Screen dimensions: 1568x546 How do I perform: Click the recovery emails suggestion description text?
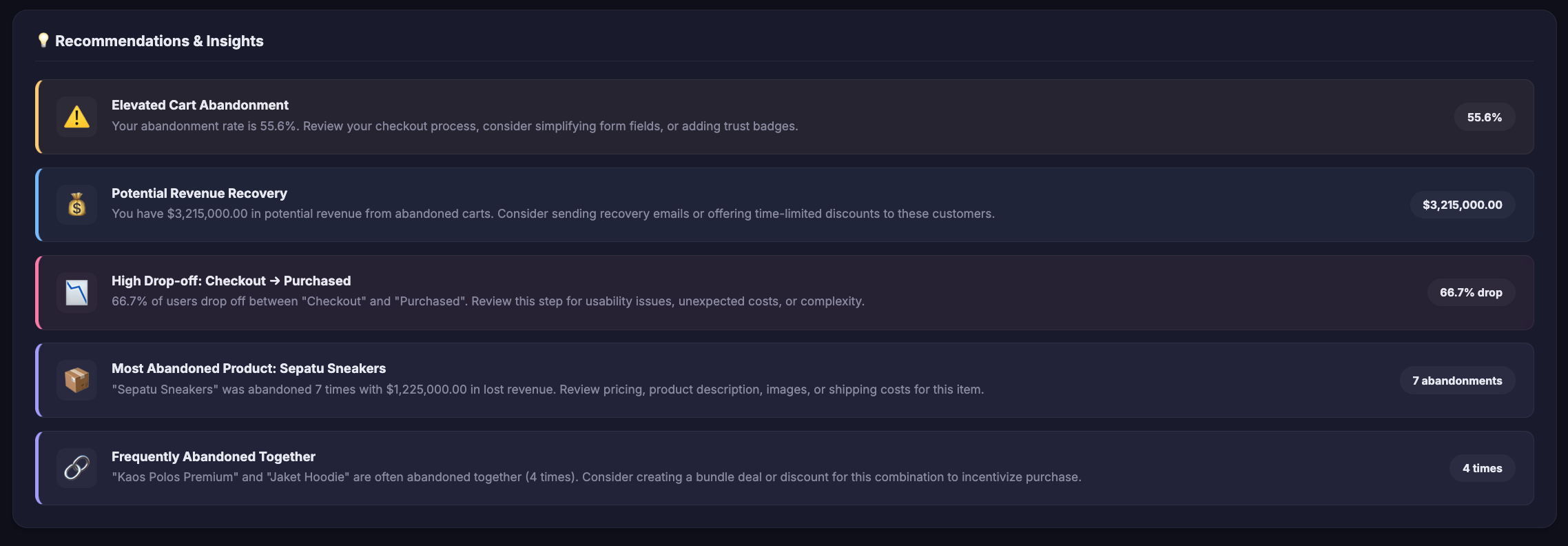point(553,214)
